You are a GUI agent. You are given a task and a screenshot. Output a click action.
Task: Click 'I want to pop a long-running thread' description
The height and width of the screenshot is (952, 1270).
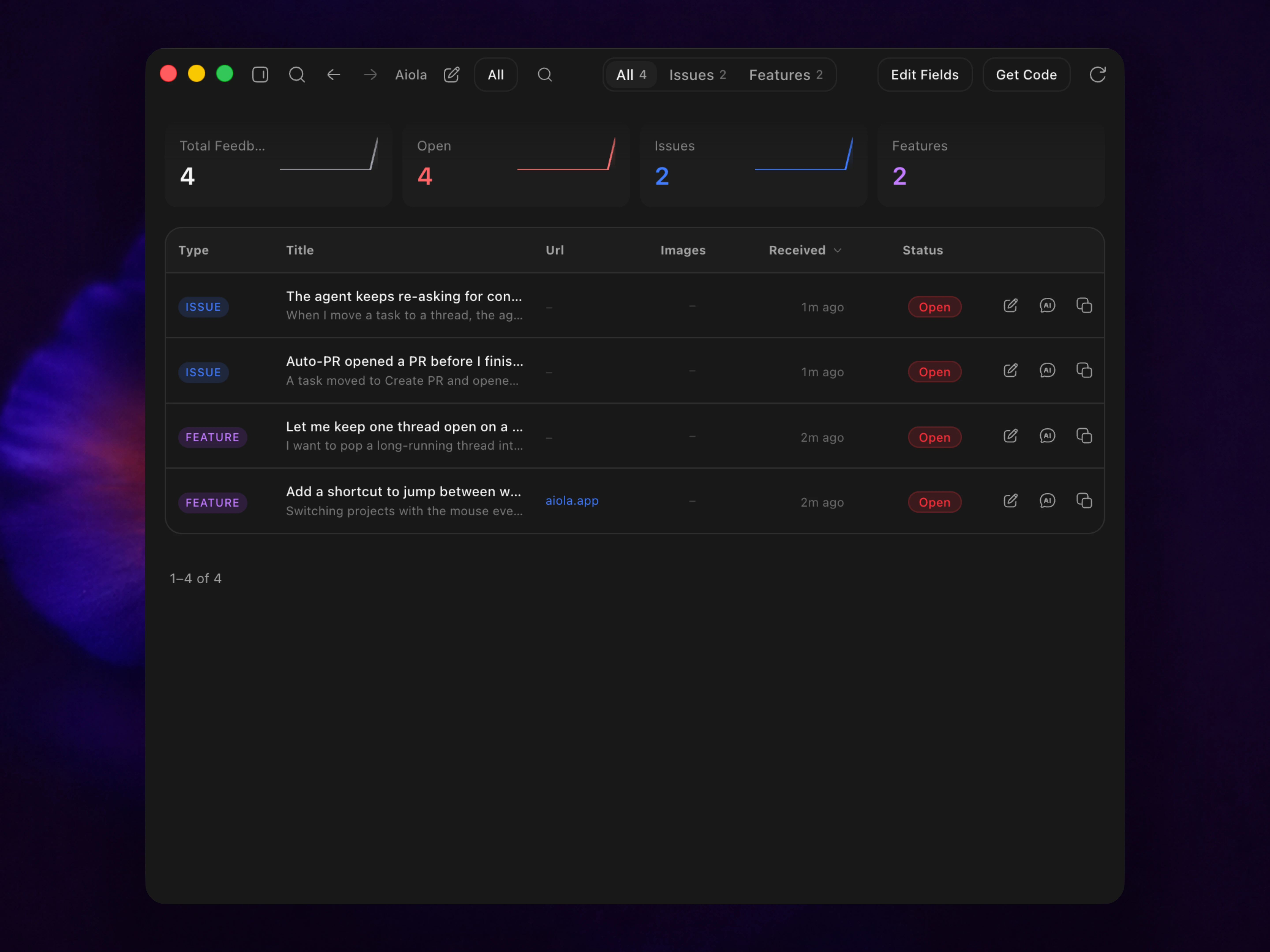click(404, 445)
